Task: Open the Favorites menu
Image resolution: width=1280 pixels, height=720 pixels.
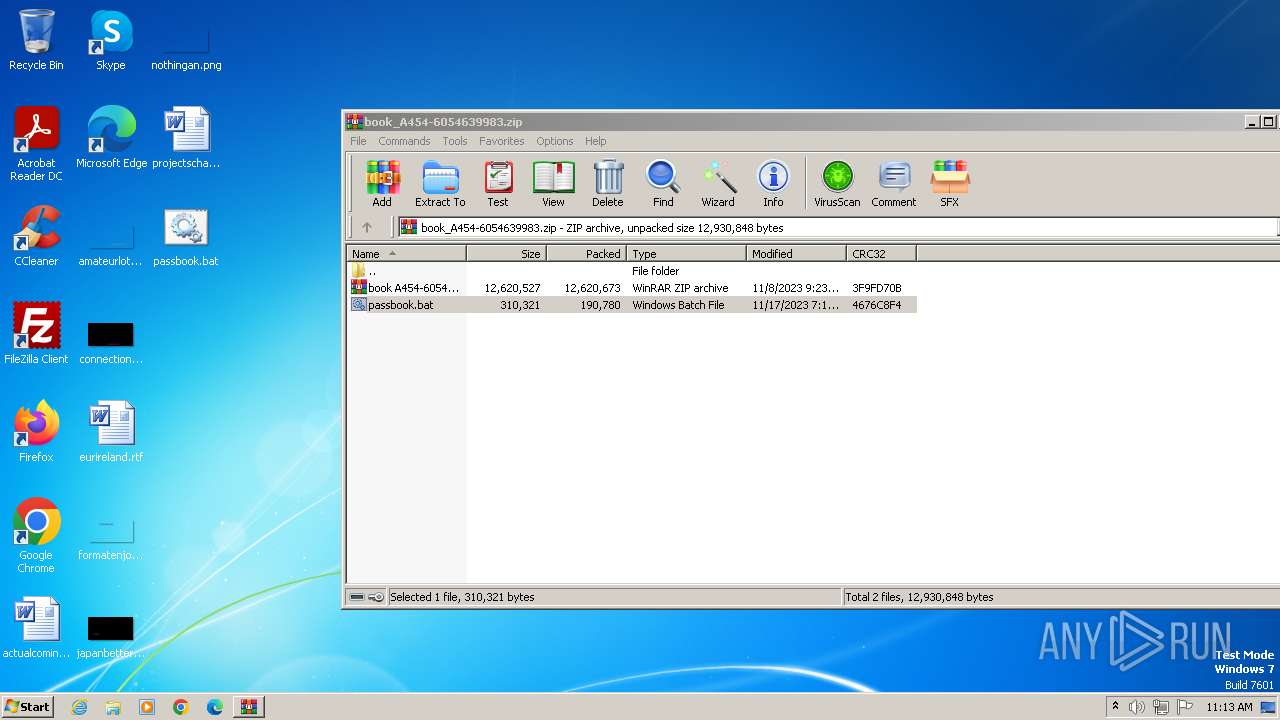Action: tap(501, 141)
